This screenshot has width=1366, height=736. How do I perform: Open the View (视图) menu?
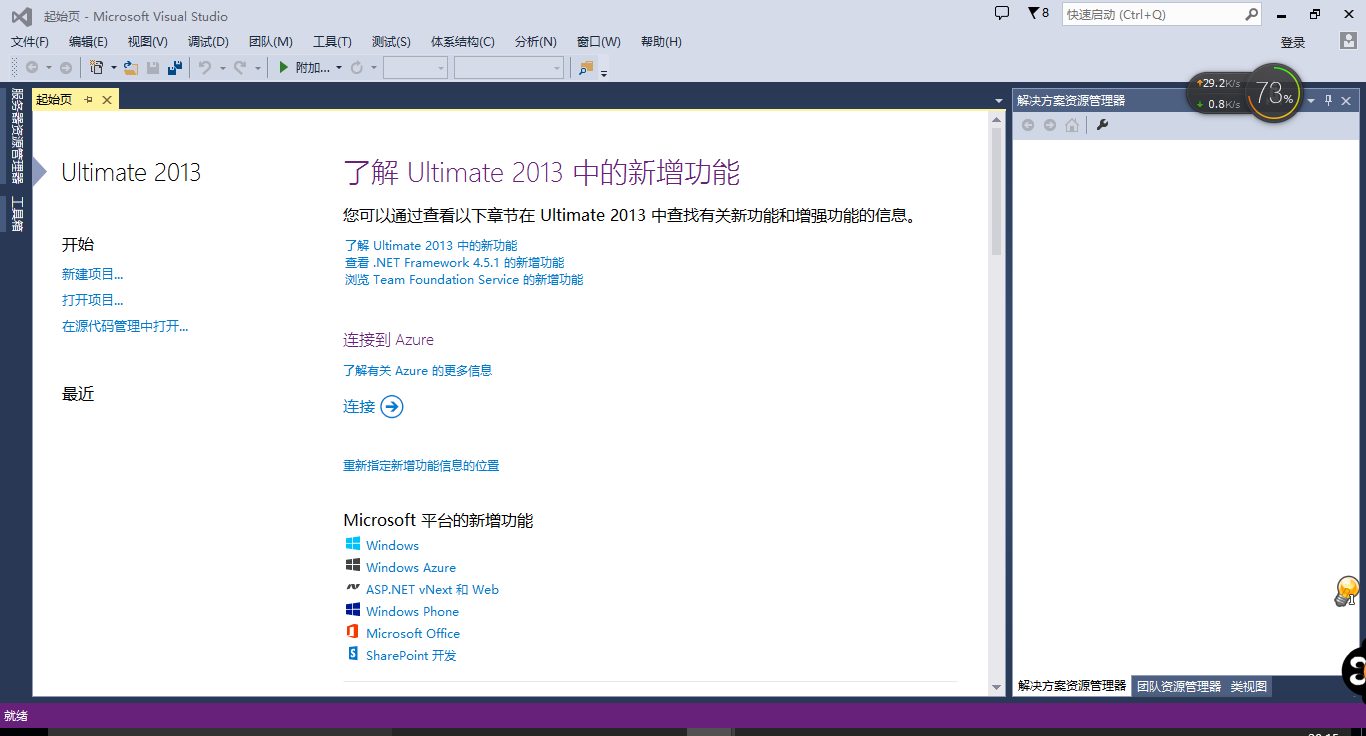pos(148,41)
